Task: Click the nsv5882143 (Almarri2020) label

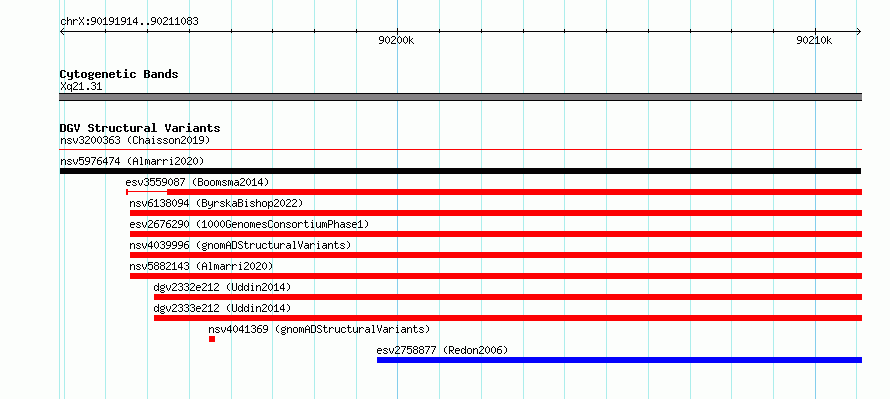Action: point(201,266)
